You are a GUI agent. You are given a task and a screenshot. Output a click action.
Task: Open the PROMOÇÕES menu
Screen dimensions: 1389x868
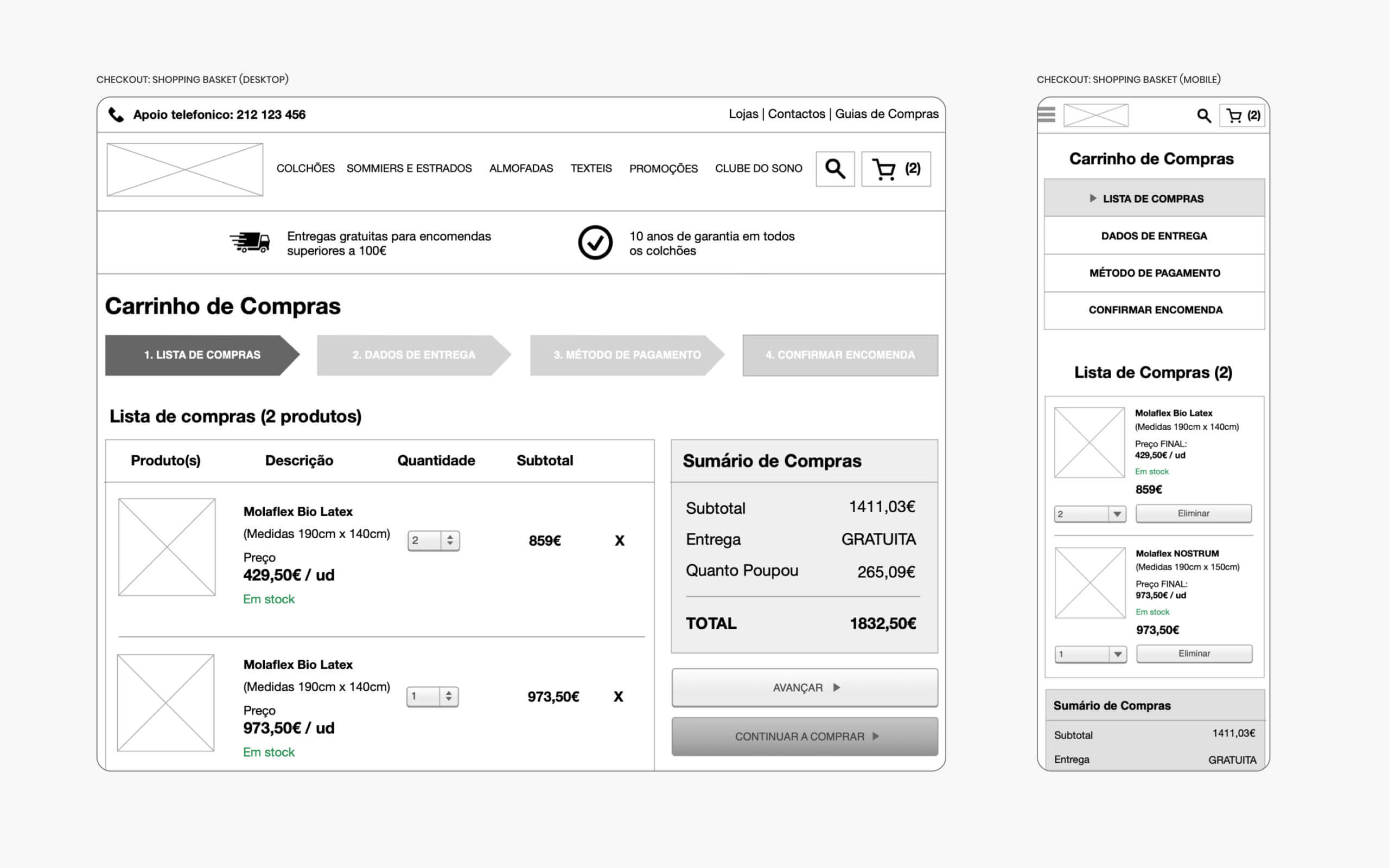[x=664, y=168]
